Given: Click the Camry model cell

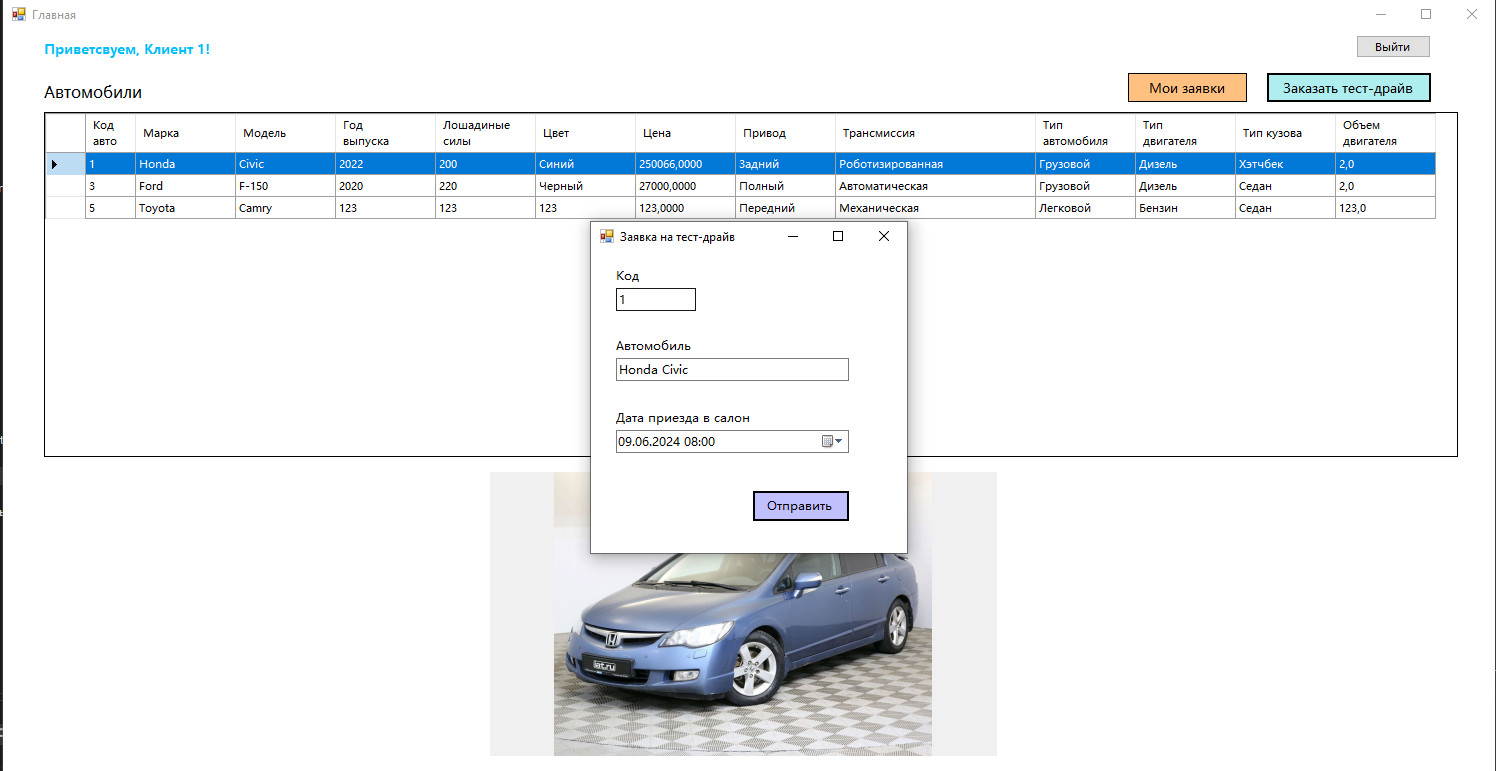Looking at the screenshot, I should [x=285, y=208].
